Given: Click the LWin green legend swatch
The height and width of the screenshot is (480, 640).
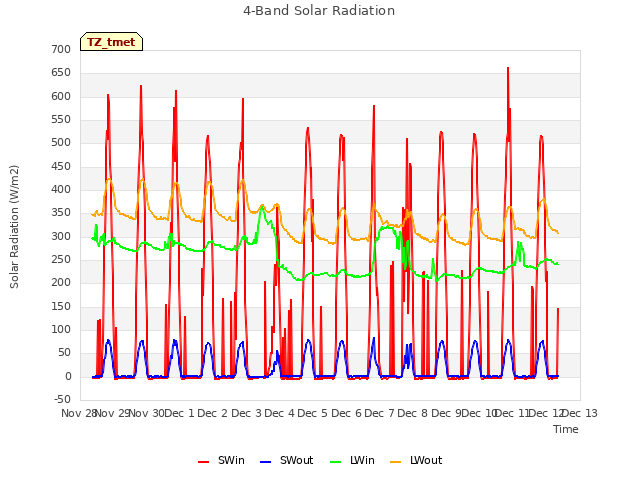Looking at the screenshot, I should 335,462.
